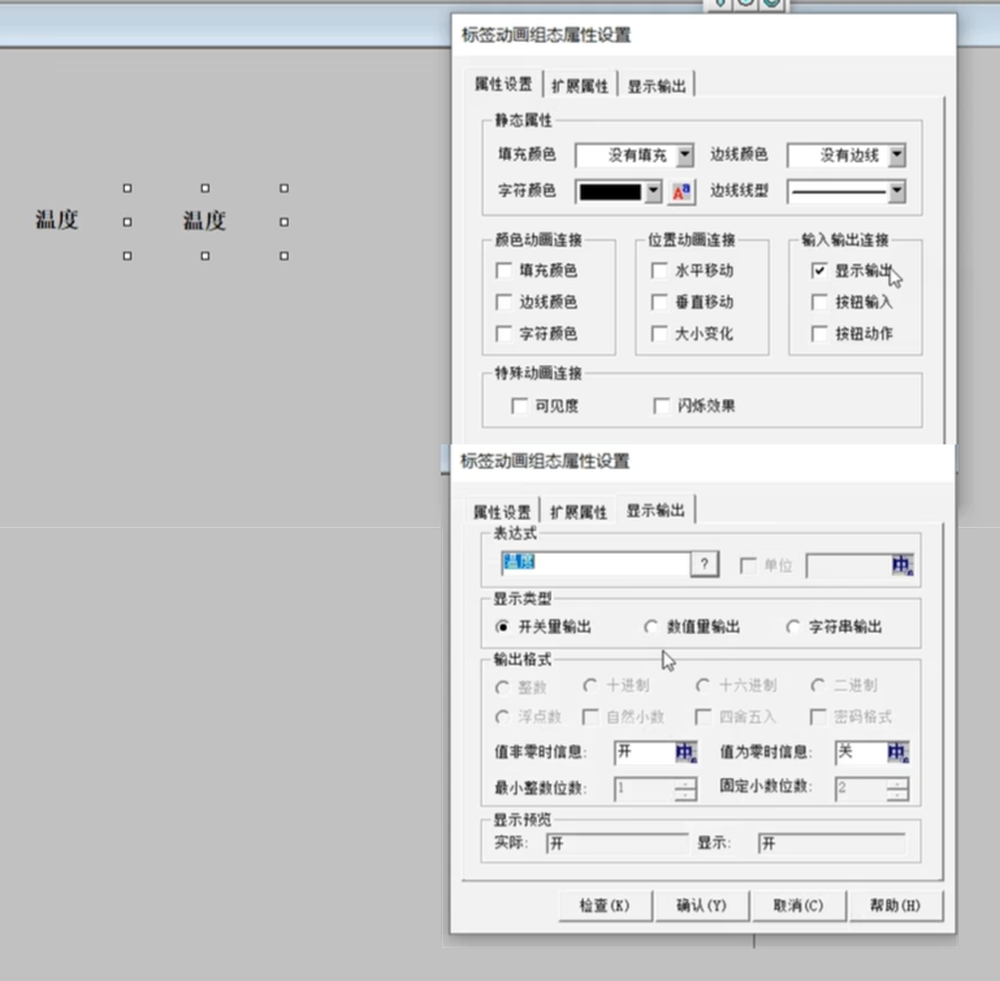Cancel the dialog with 取消(C)

pyautogui.click(x=798, y=906)
